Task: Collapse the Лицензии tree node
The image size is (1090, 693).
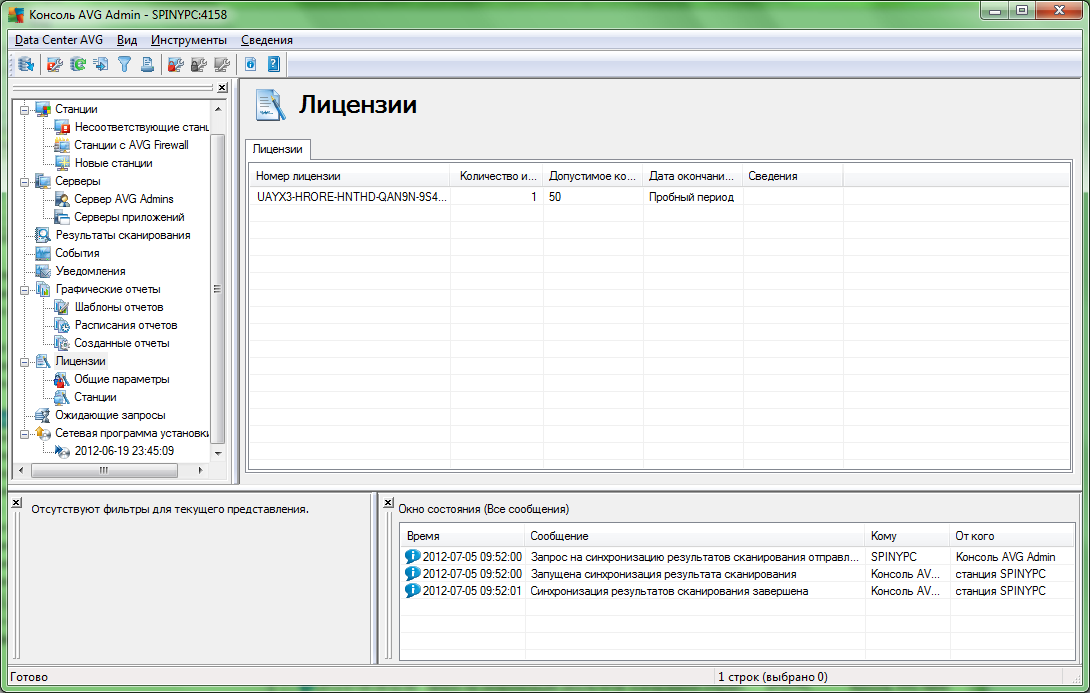Action: [x=24, y=362]
